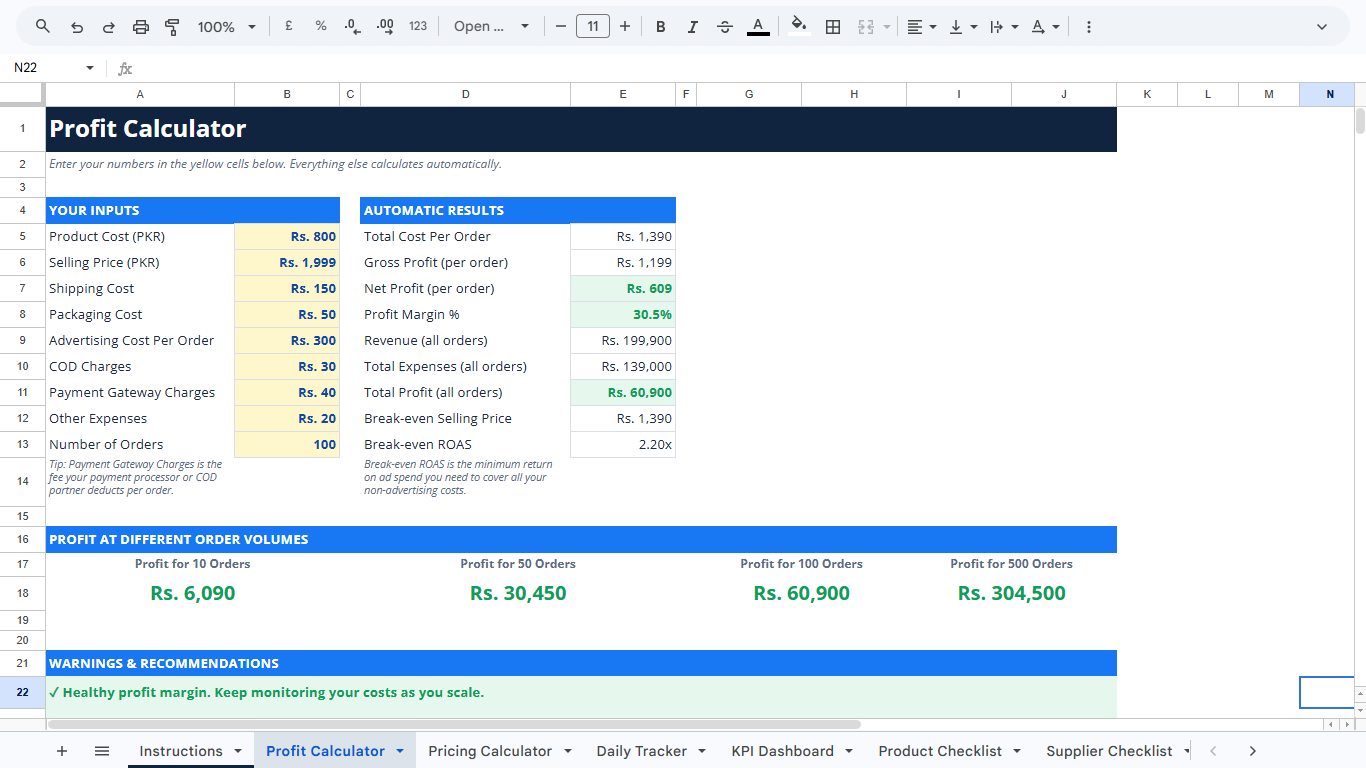1366x768 pixels.
Task: Click the undo arrow icon
Action: (76, 27)
